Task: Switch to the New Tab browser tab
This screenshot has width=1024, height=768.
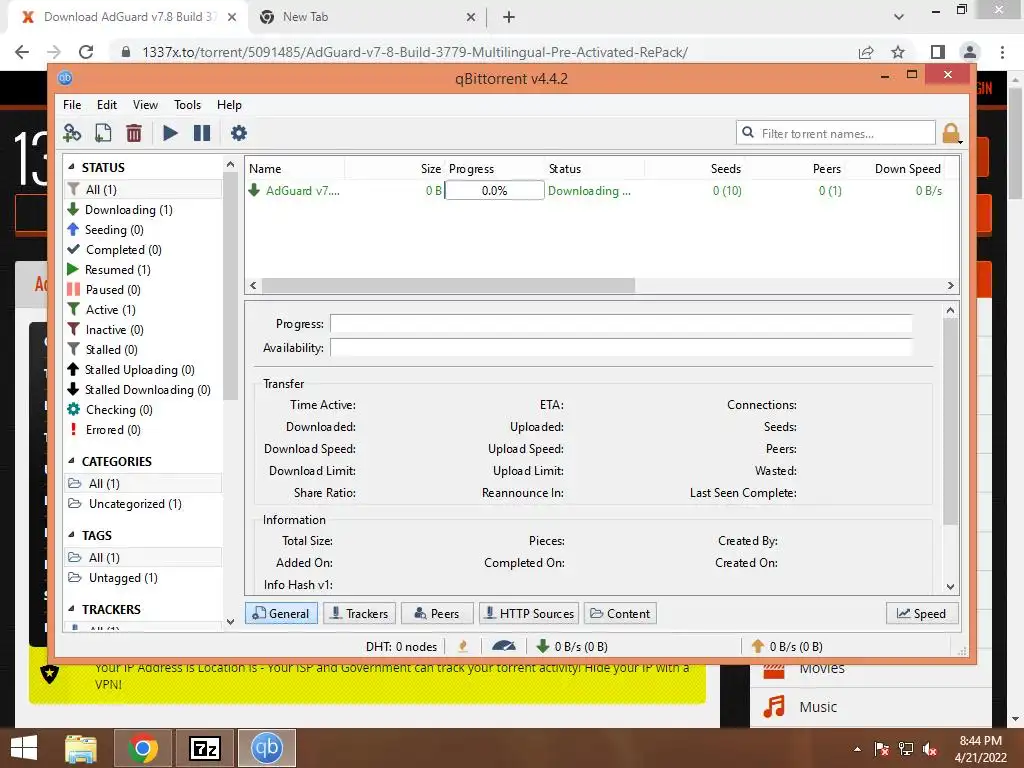Action: 368,17
